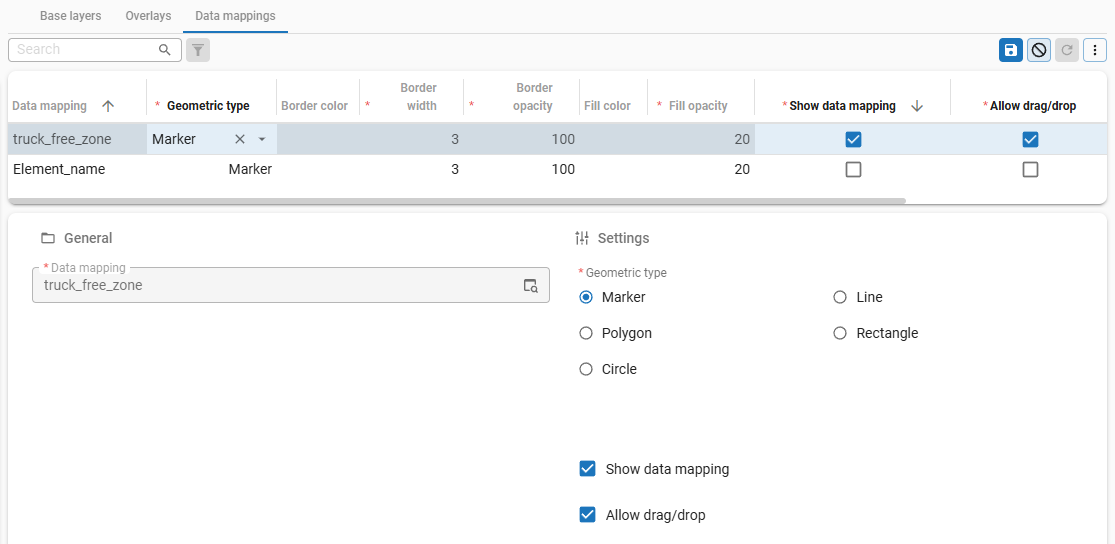The image size is (1115, 544).
Task: Click the filter funnel icon
Action: [198, 50]
